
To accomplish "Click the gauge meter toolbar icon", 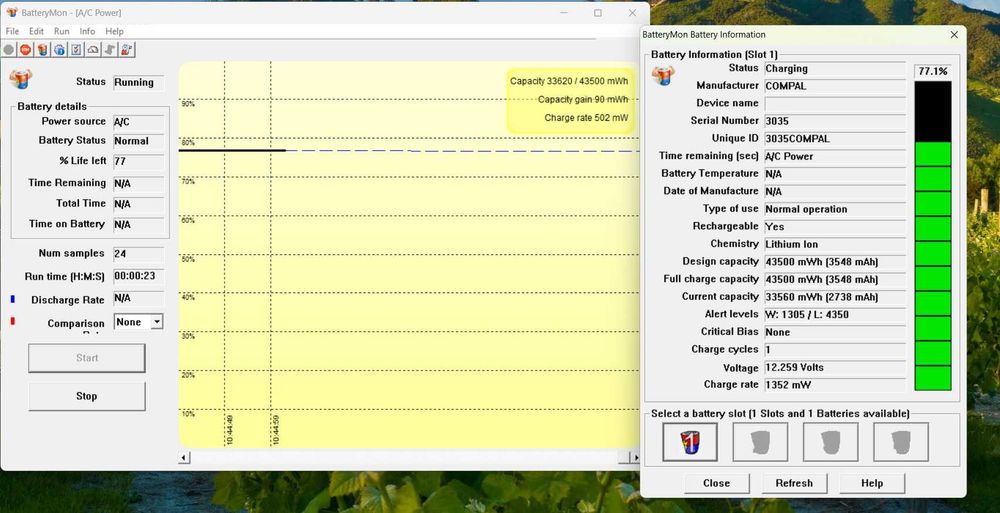I will 93,50.
